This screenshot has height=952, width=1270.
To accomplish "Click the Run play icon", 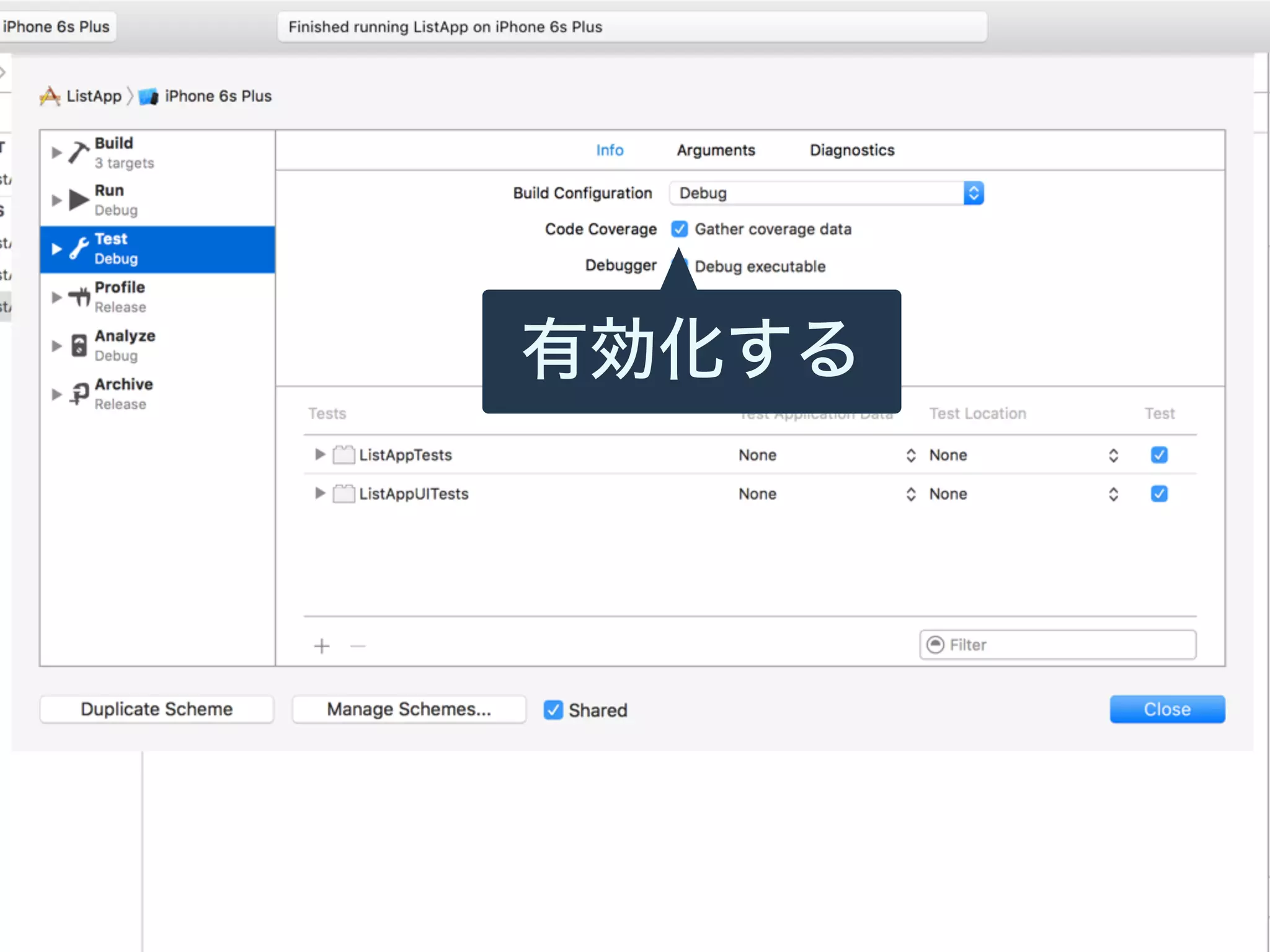I will click(x=79, y=200).
